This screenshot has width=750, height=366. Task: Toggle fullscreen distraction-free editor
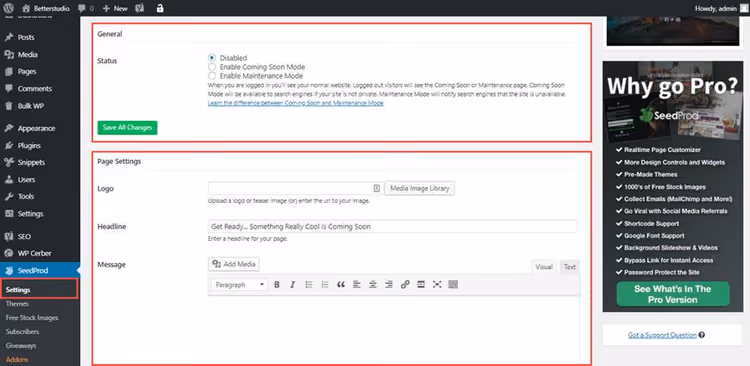click(437, 285)
